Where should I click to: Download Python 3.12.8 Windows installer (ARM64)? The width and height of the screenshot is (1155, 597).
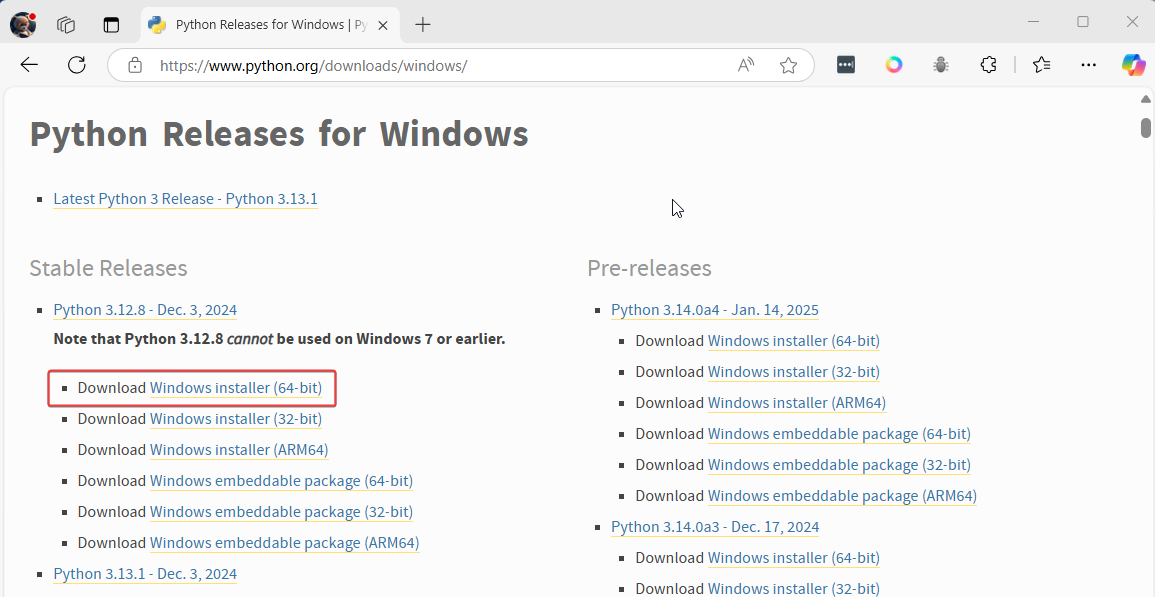[239, 450]
